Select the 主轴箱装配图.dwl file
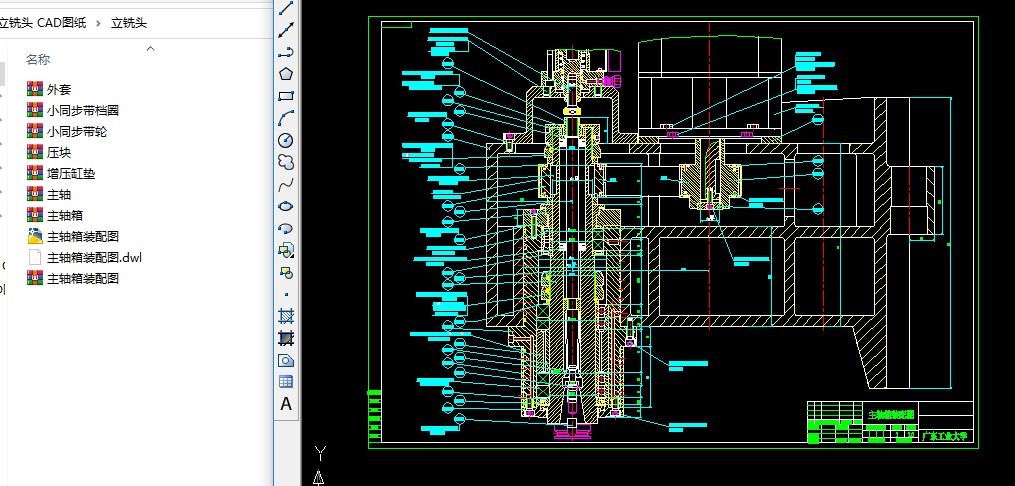The image size is (1015, 486). [94, 257]
